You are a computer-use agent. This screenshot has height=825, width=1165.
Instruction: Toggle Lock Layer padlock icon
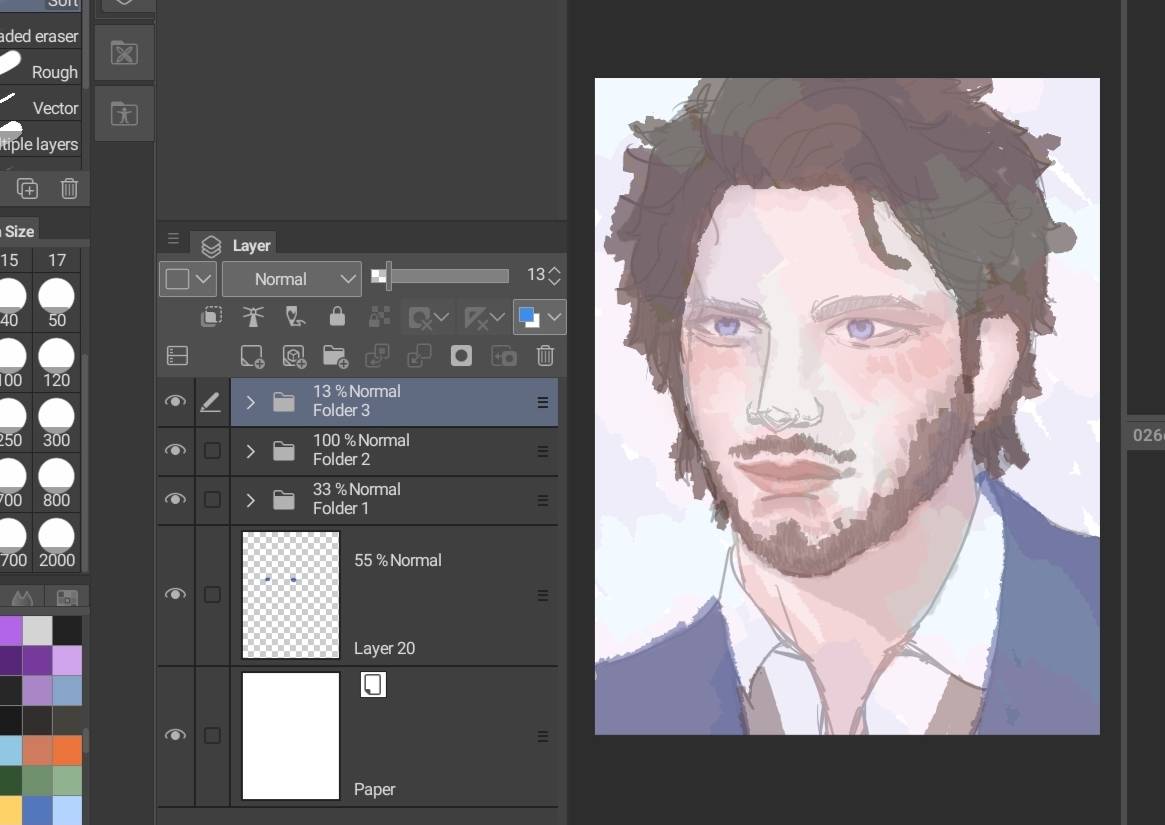[x=337, y=317]
